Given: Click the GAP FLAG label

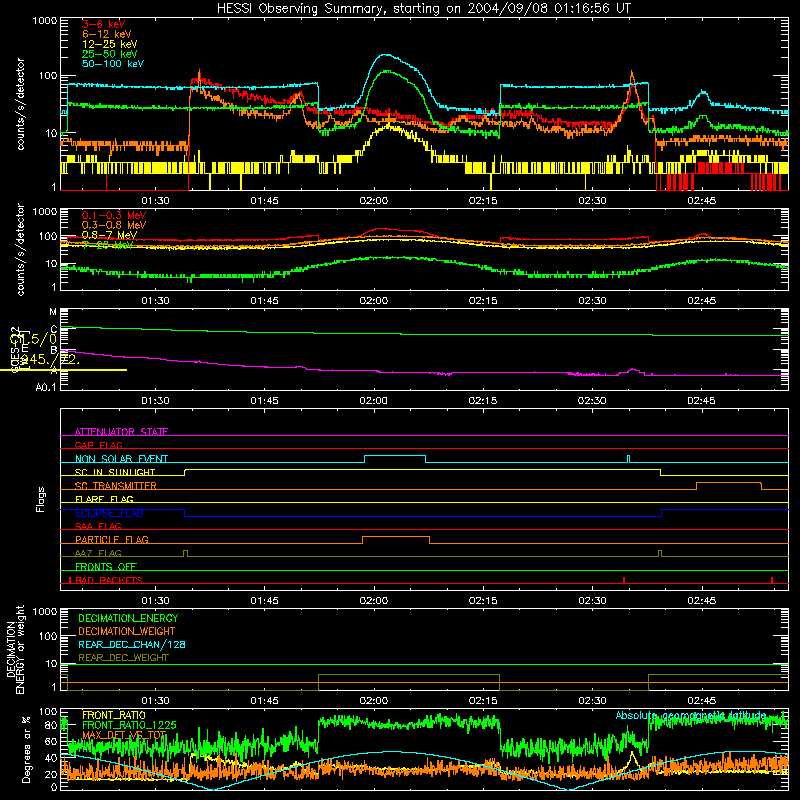Looking at the screenshot, I should 98,445.
